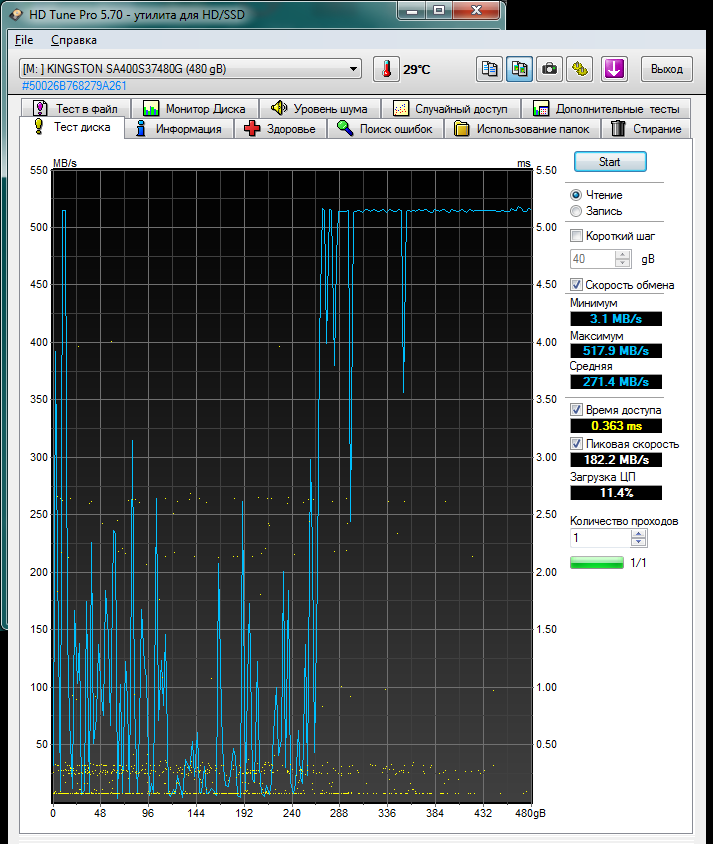Click the copy screenshot to clipboard icon

[519, 69]
